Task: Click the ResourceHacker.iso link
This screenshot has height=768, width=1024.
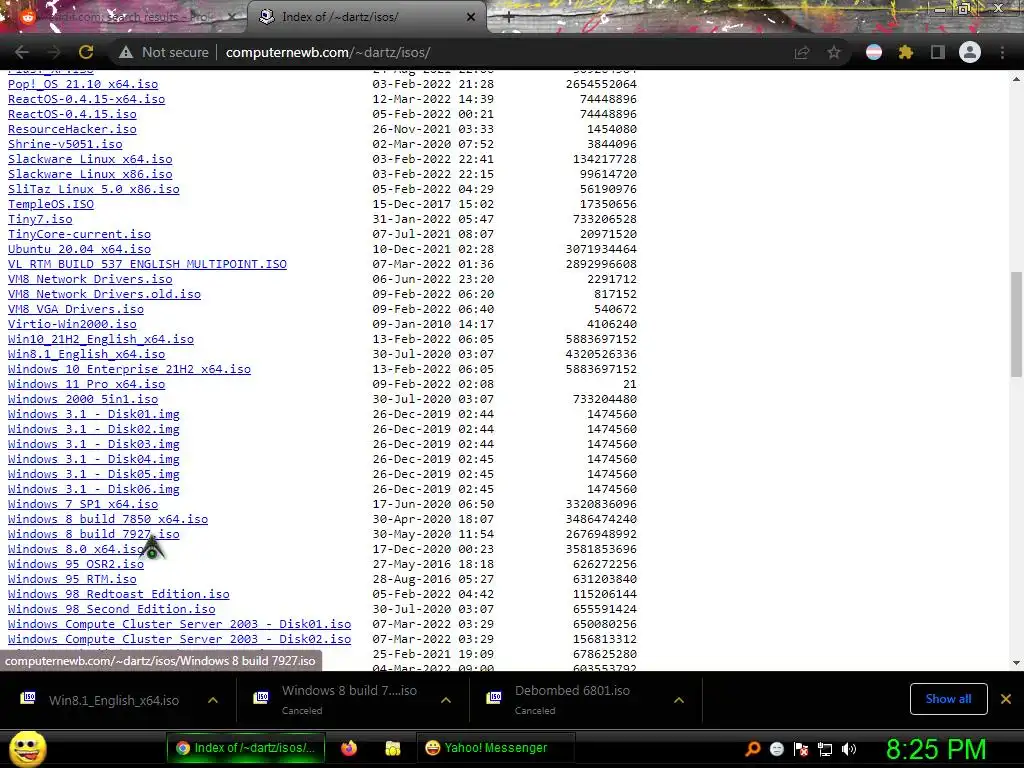Action: tap(72, 129)
